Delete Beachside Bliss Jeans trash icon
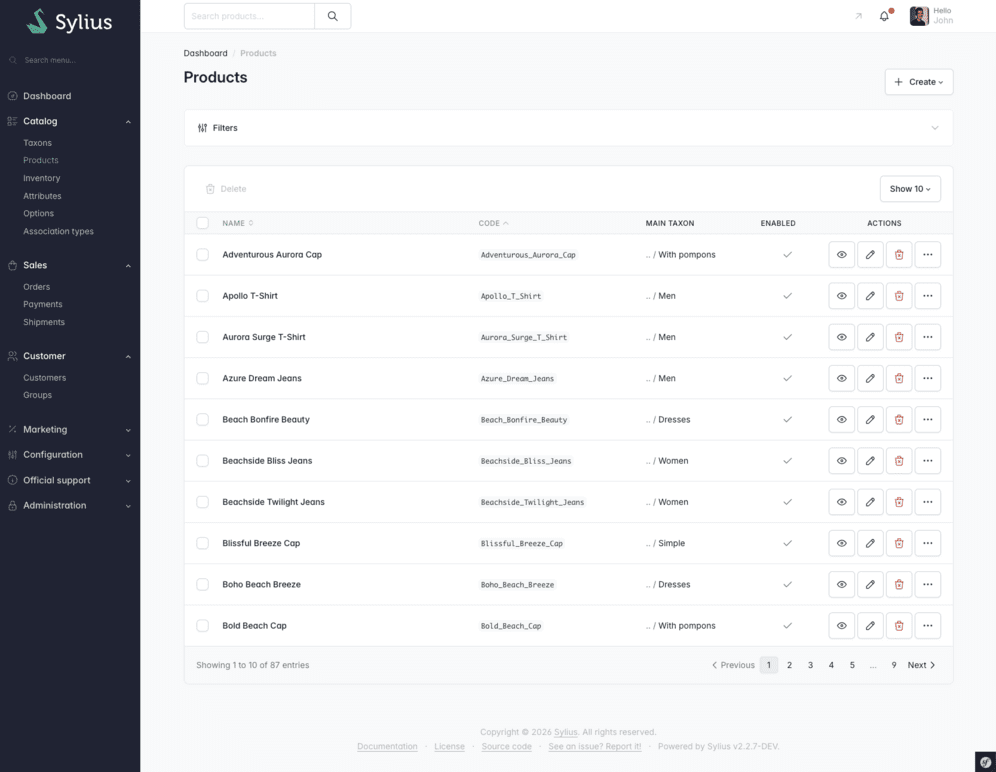Viewport: 996px width, 772px height. [x=899, y=461]
